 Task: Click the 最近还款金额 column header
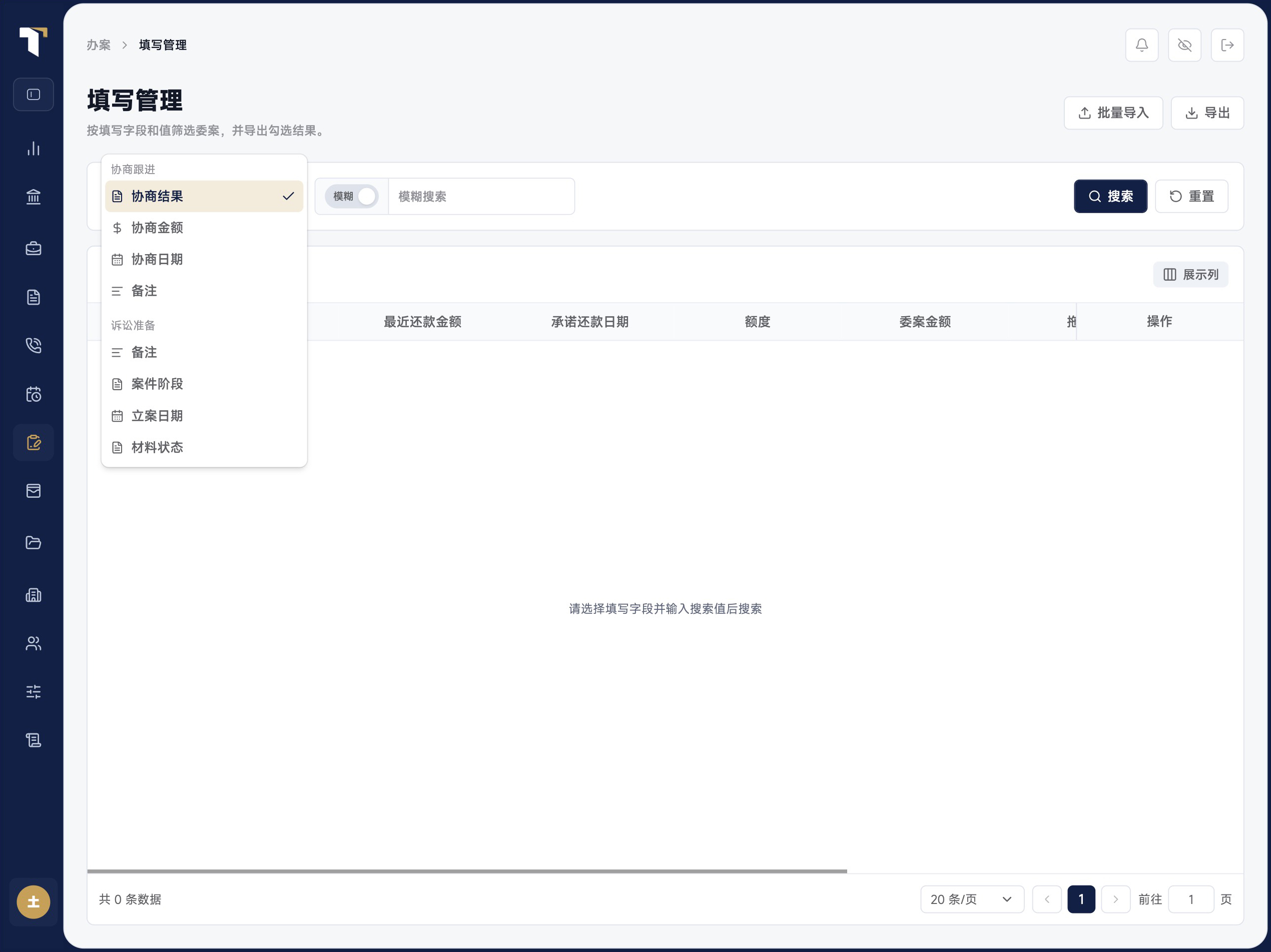(x=422, y=322)
